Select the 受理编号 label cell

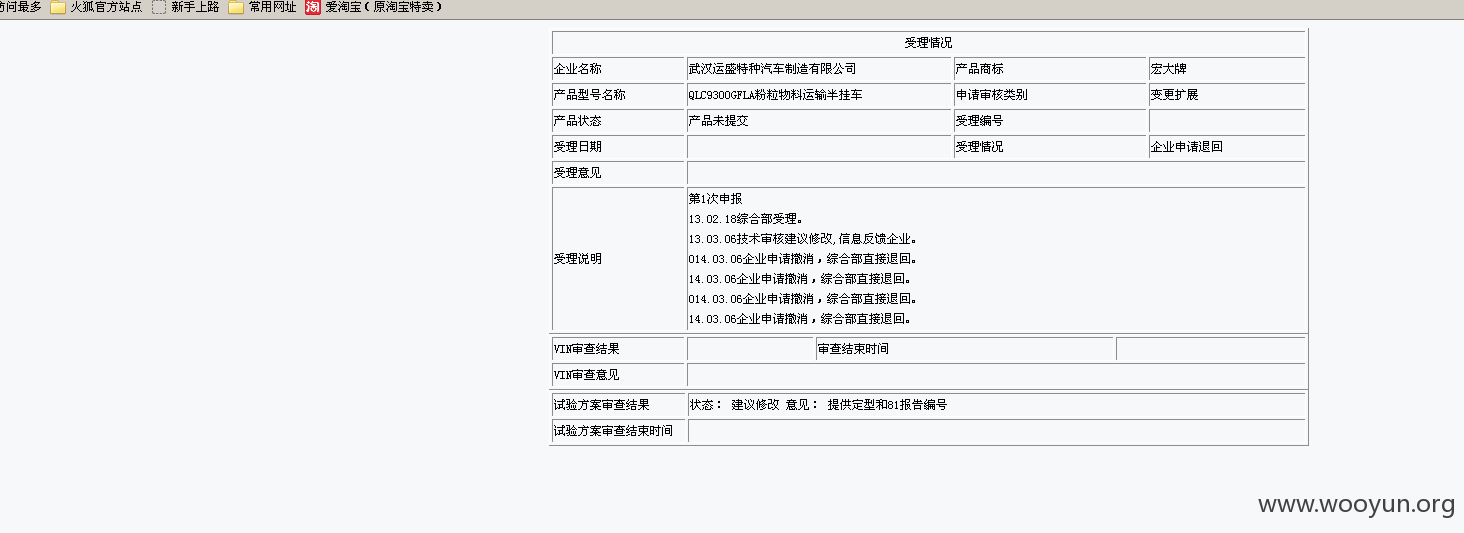(x=1049, y=121)
